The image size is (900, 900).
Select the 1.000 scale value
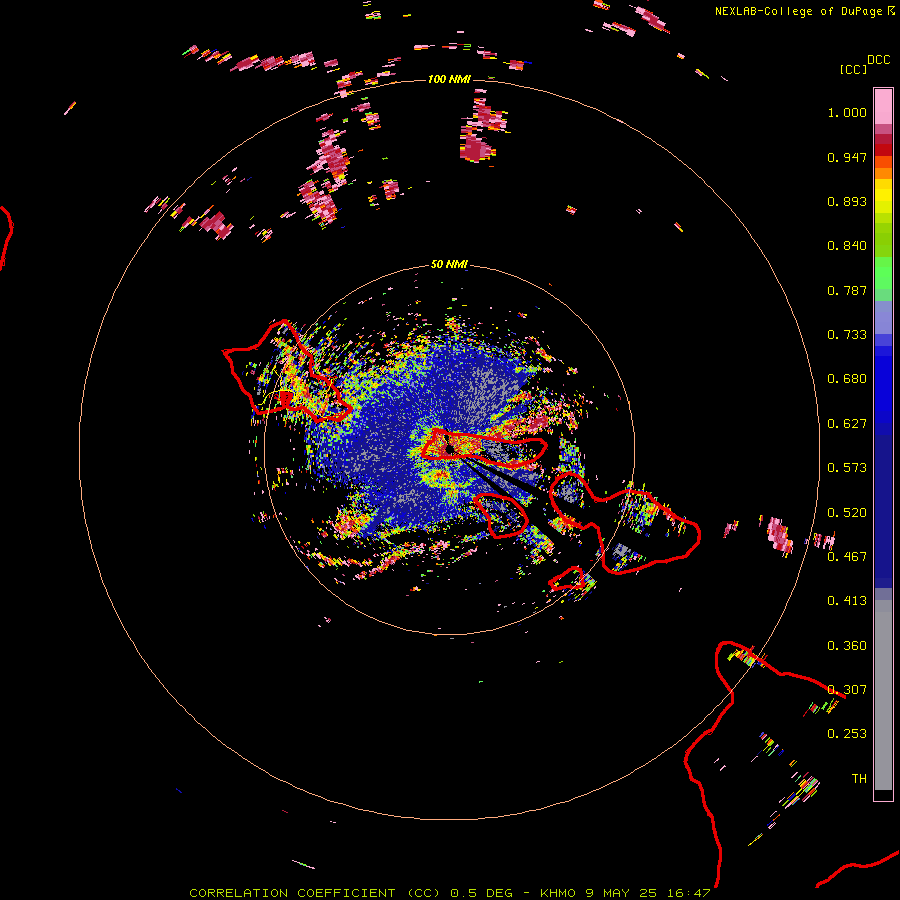click(847, 112)
